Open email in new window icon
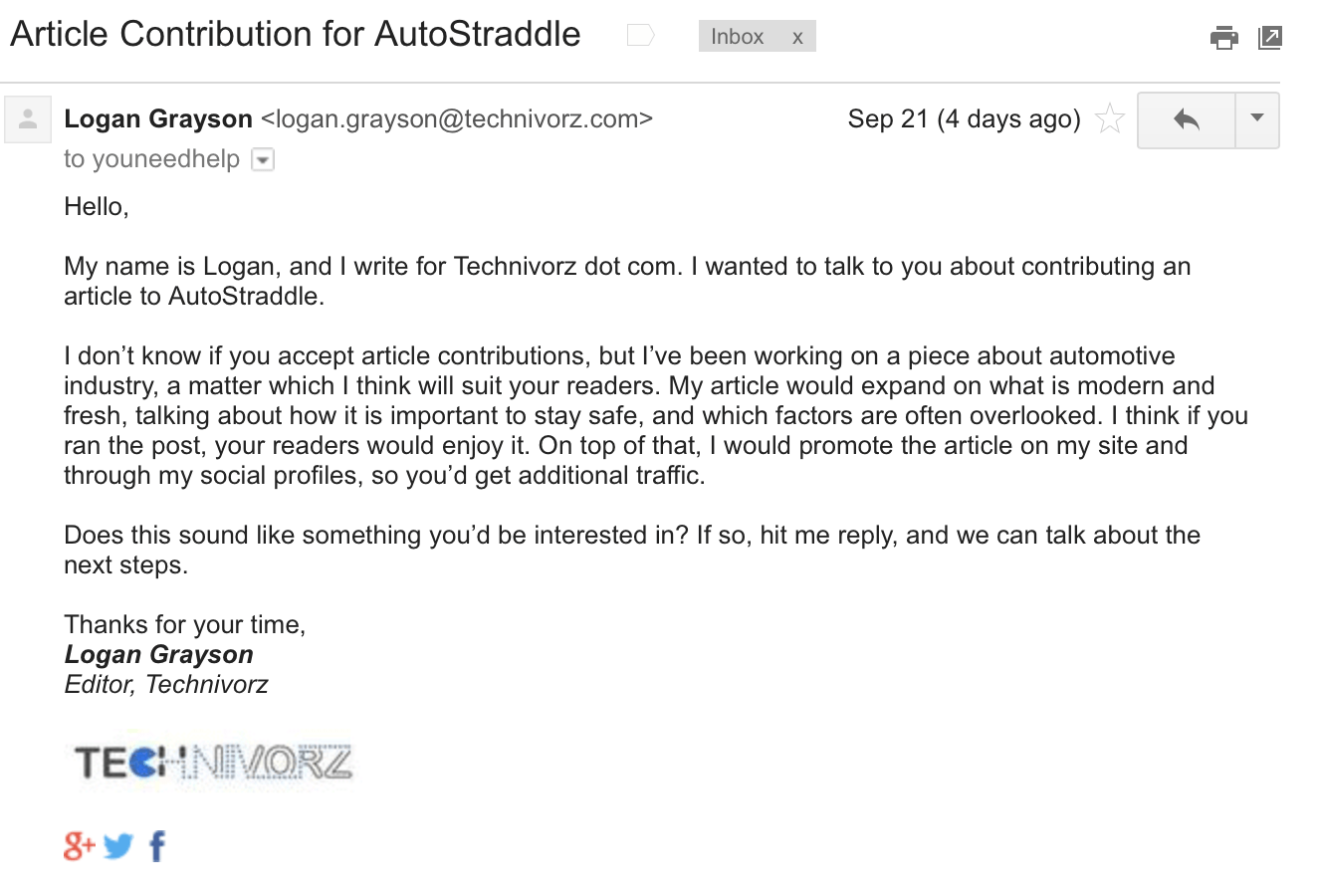Screen dimensions: 1320x896 [x=1270, y=38]
